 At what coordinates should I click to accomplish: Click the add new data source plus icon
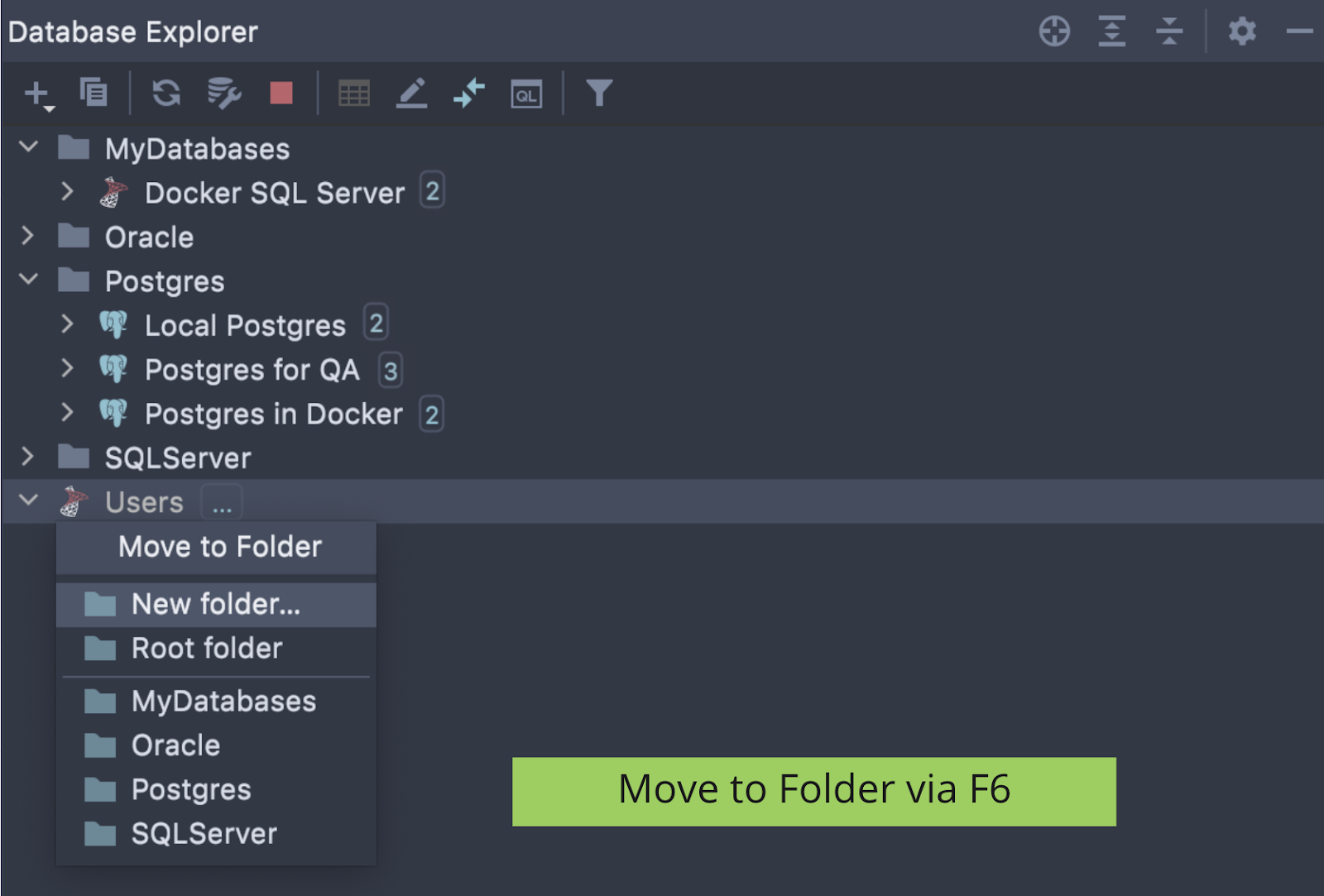coord(37,93)
